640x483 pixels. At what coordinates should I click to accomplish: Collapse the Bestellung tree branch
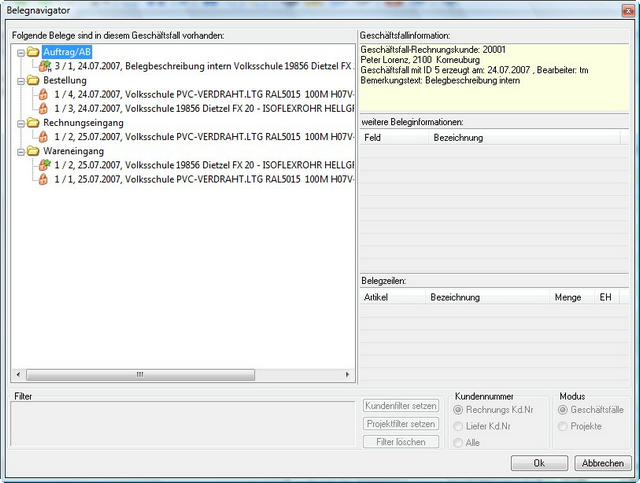pyautogui.click(x=20, y=80)
